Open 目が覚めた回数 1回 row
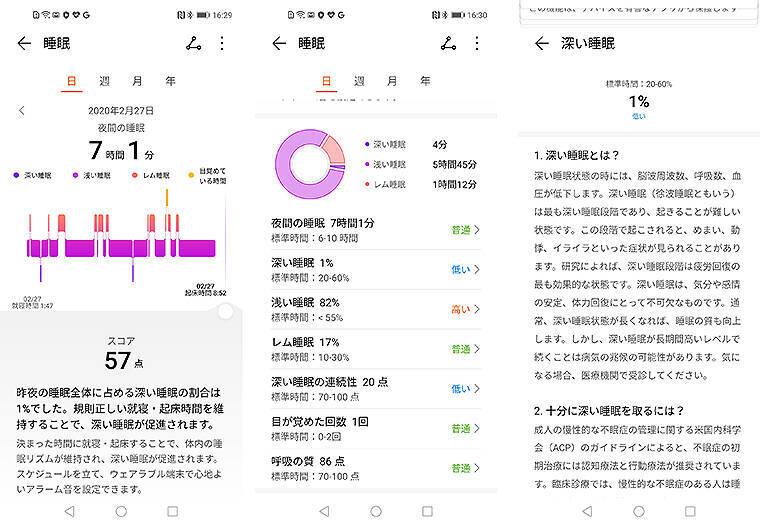 click(x=376, y=429)
